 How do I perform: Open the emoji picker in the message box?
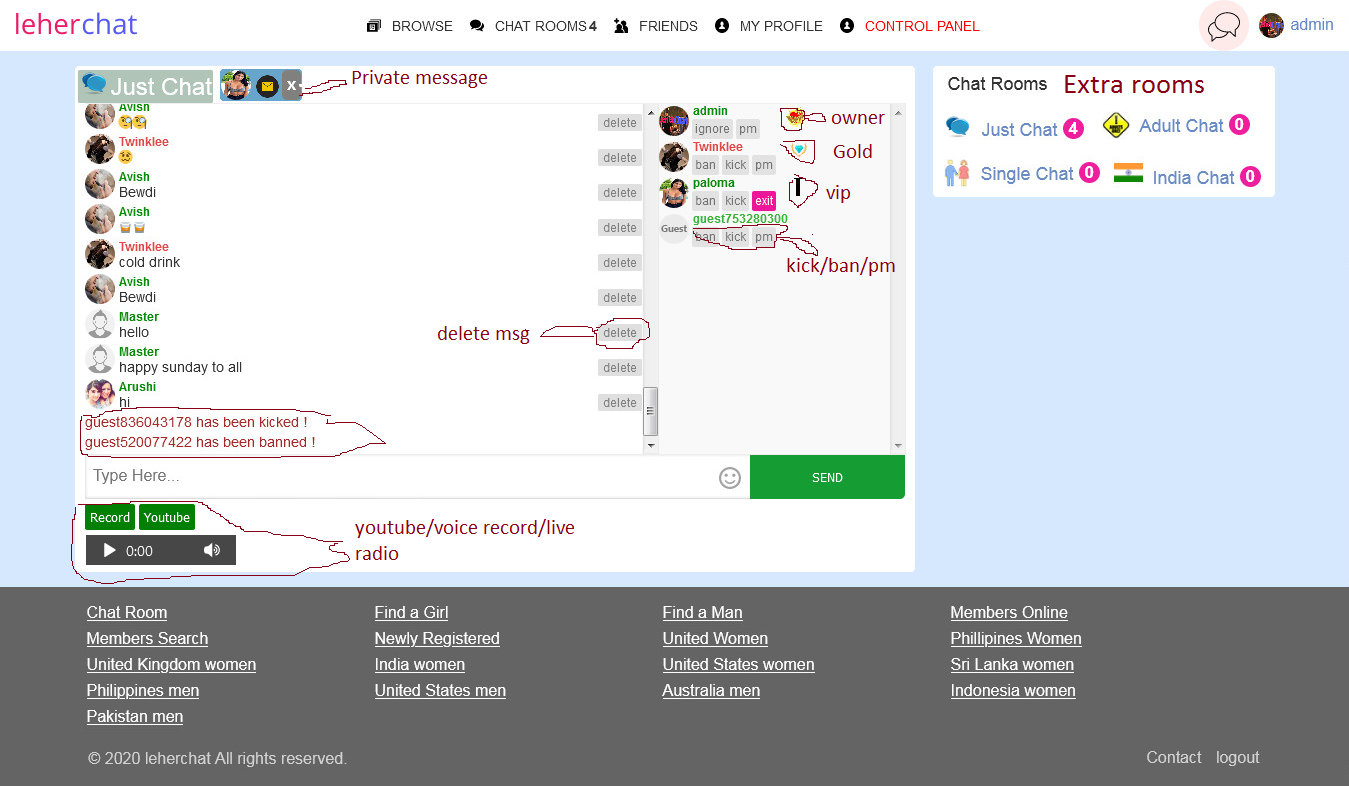click(729, 477)
